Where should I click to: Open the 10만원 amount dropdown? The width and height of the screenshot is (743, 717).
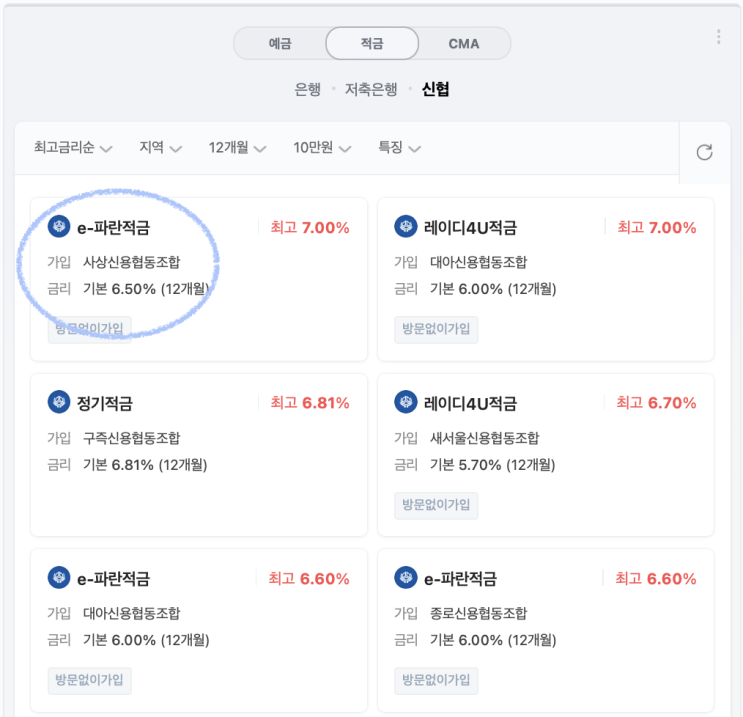click(322, 147)
